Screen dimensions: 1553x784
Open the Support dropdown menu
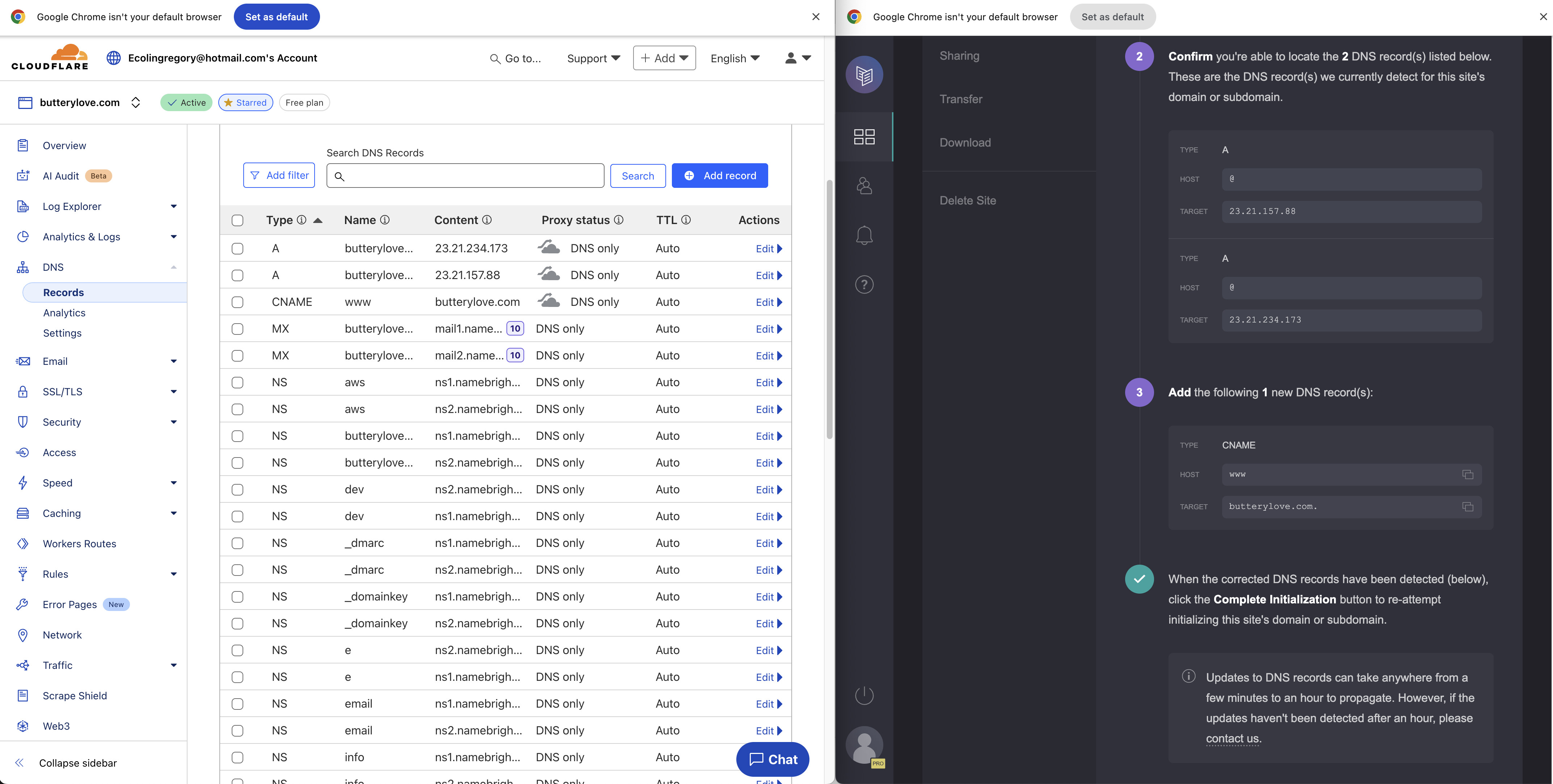(x=593, y=58)
